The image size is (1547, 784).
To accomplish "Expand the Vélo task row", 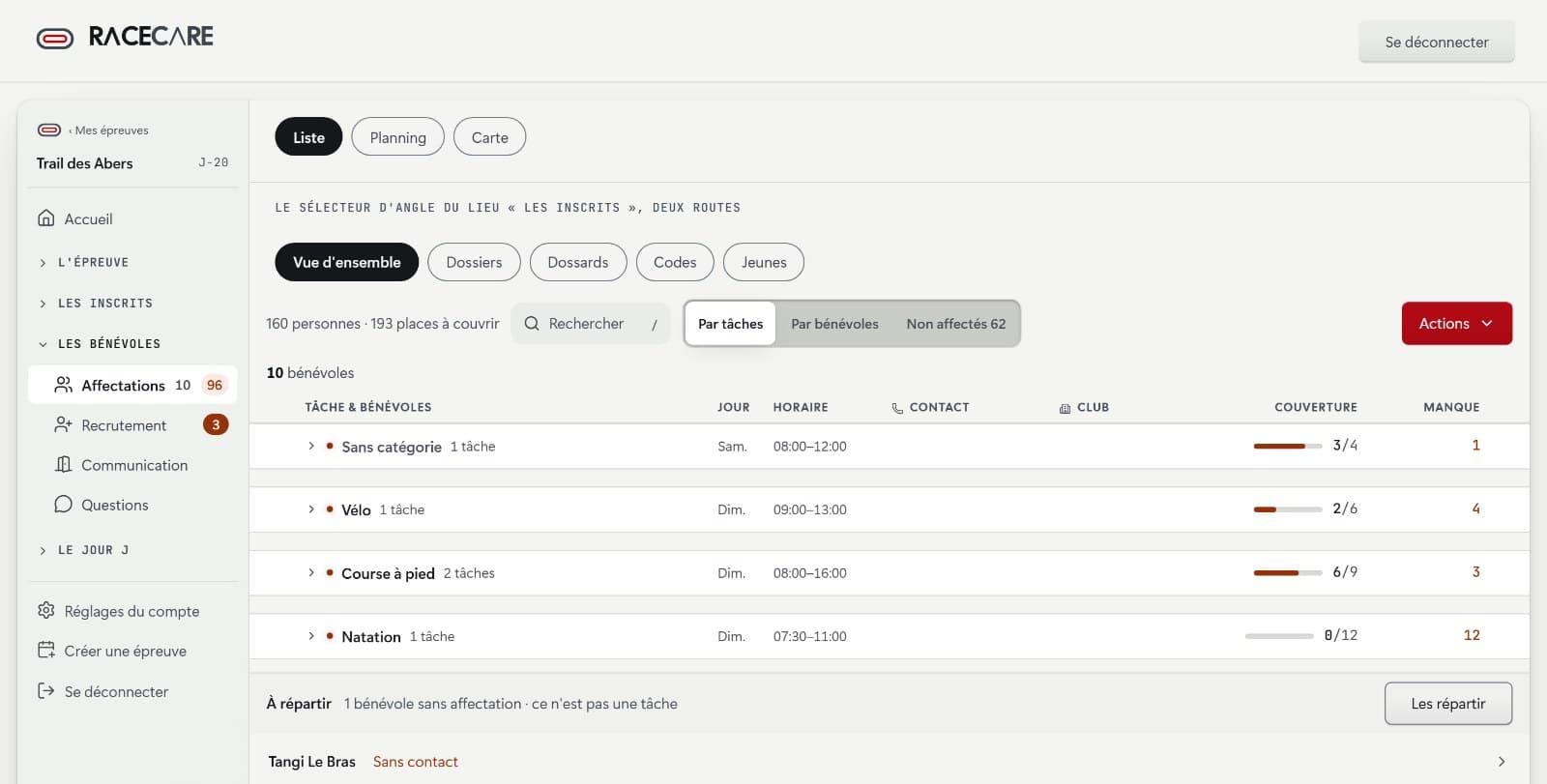I will [x=311, y=509].
